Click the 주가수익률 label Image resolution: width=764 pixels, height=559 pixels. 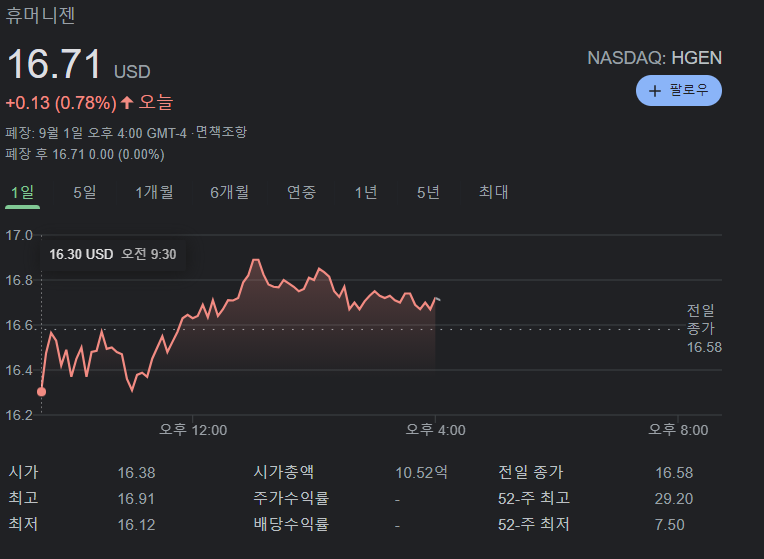[x=291, y=498]
